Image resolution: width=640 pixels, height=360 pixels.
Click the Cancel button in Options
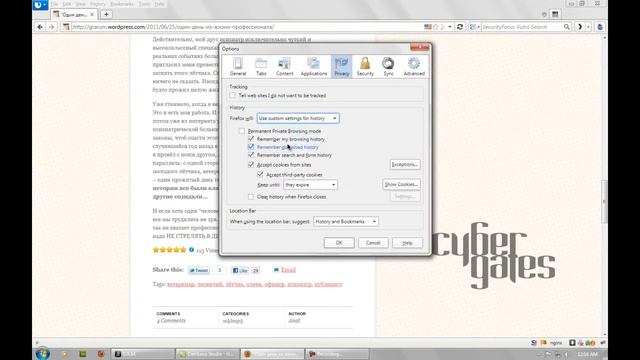click(373, 243)
